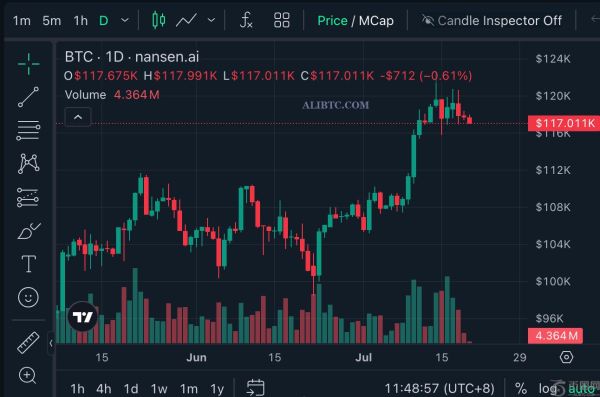
Task: Collapse the drawing toolbar side arrow
Action: [x=51, y=343]
